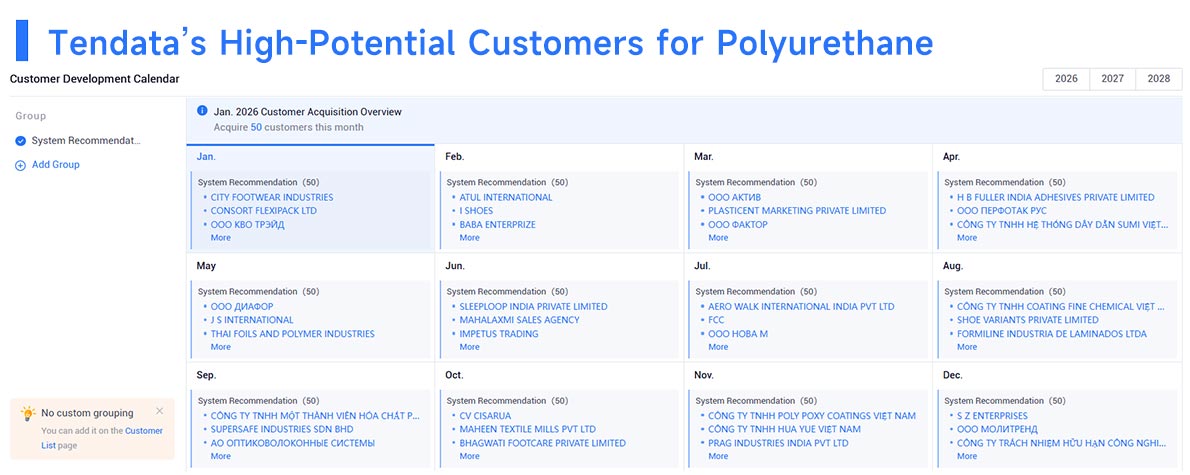Open SHOE VARIANTS PRIVATE LIMITED
This screenshot has width=1190, height=475.
1028,320
